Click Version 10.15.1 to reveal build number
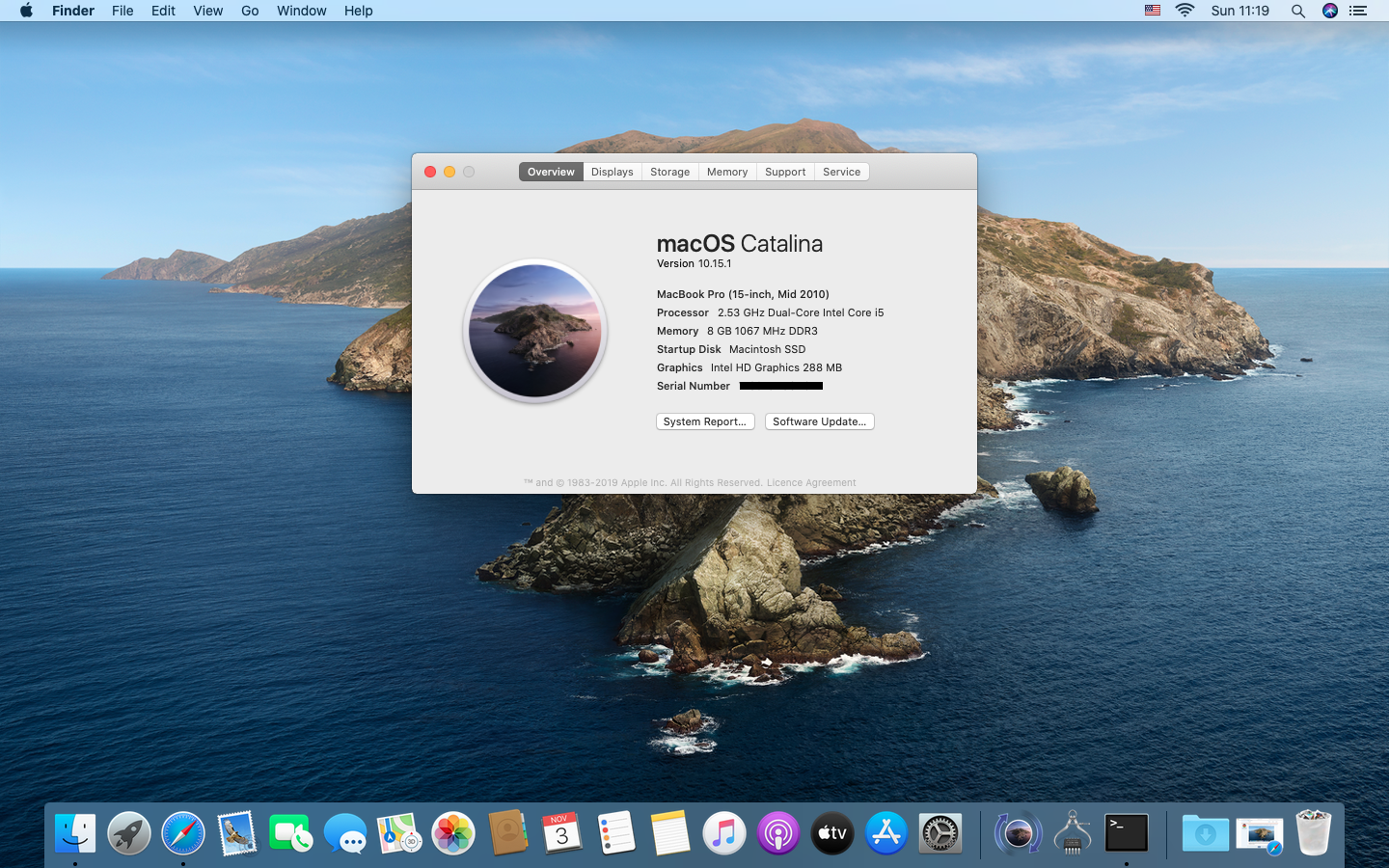 tap(694, 263)
